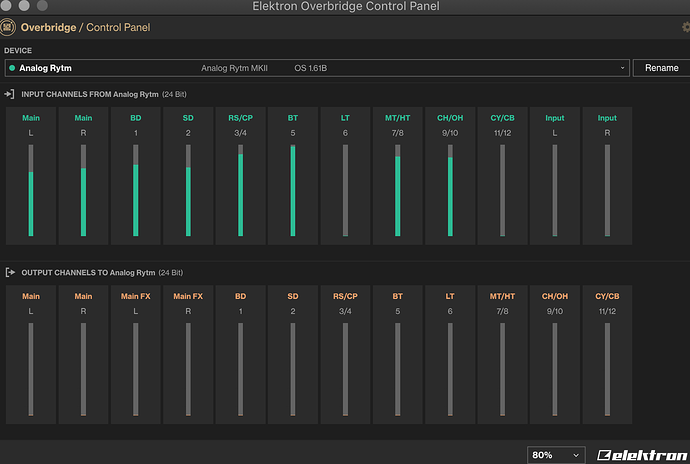Screen dimensions: 690x464
Task: Click the output 'MT/HT' channel label
Action: (503, 296)
